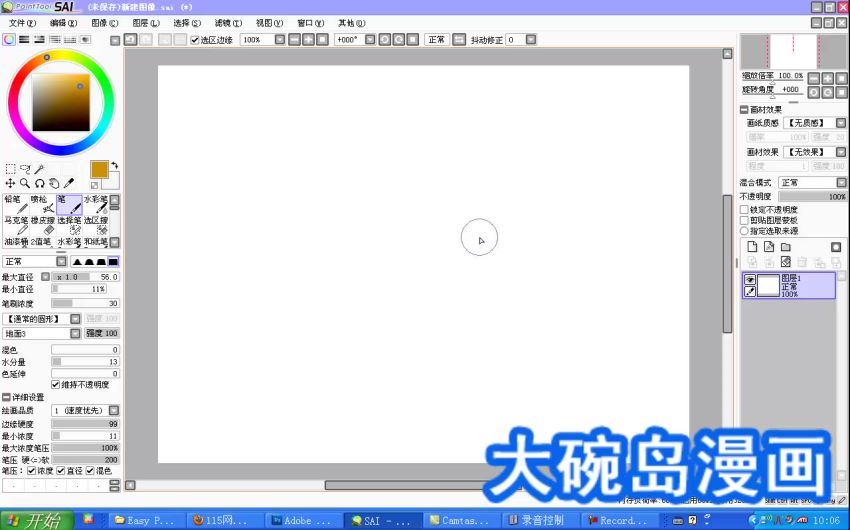This screenshot has height=530, width=850.
Task: Switch to Adobe taskbar window
Action: pos(304,520)
